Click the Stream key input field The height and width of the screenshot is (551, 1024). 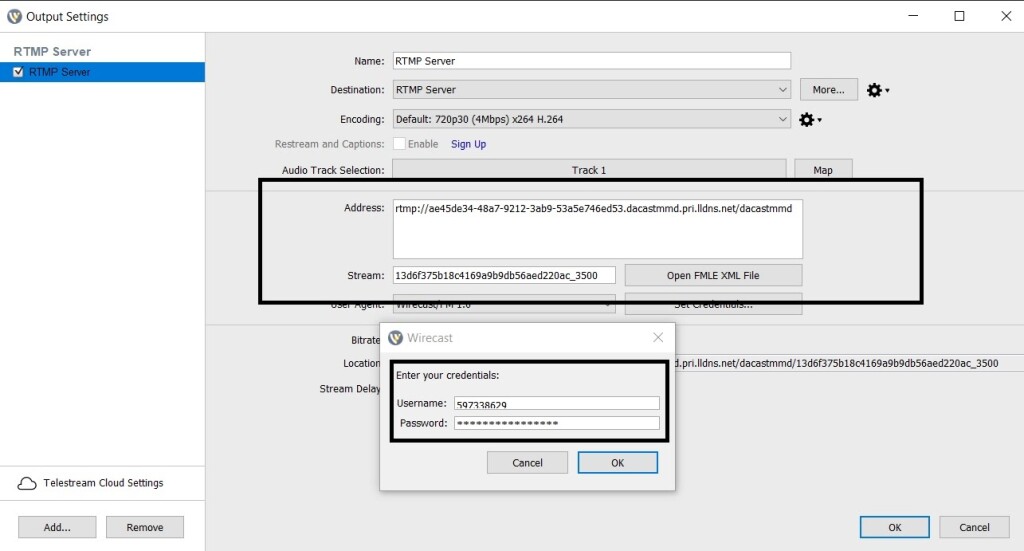[504, 276]
